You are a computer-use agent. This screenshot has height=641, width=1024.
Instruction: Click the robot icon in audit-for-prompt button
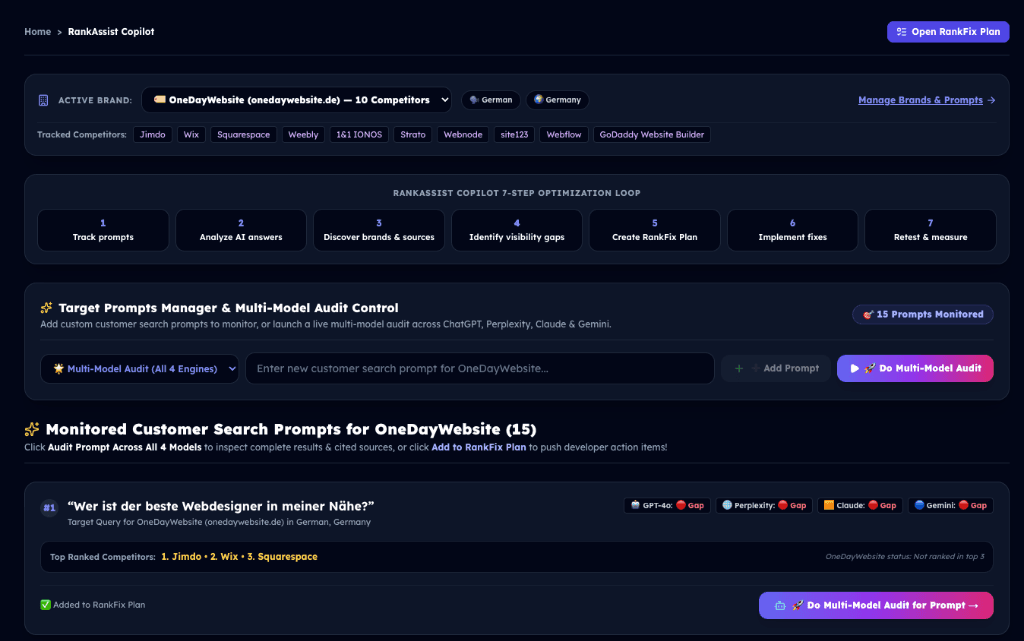coord(780,606)
